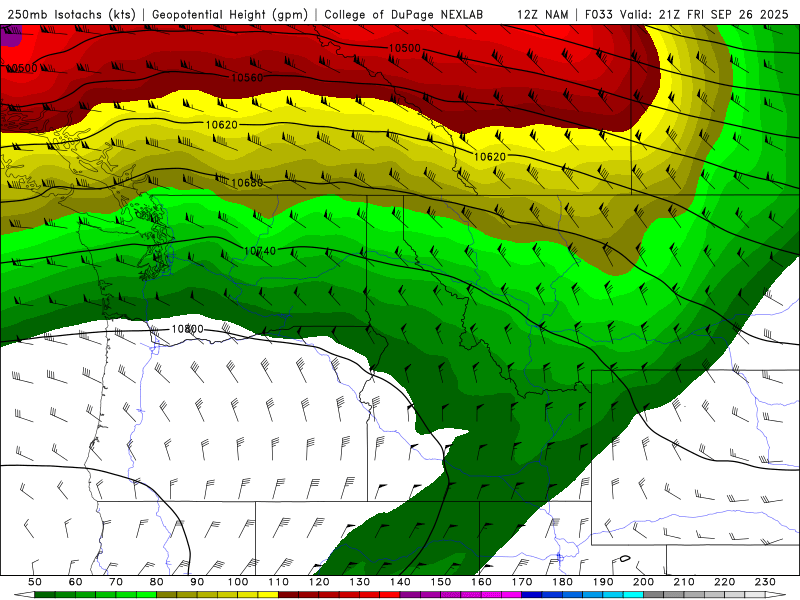Viewport: 800px width, 600px height.
Task: Select the 10800 height contour label
Action: pos(187,329)
